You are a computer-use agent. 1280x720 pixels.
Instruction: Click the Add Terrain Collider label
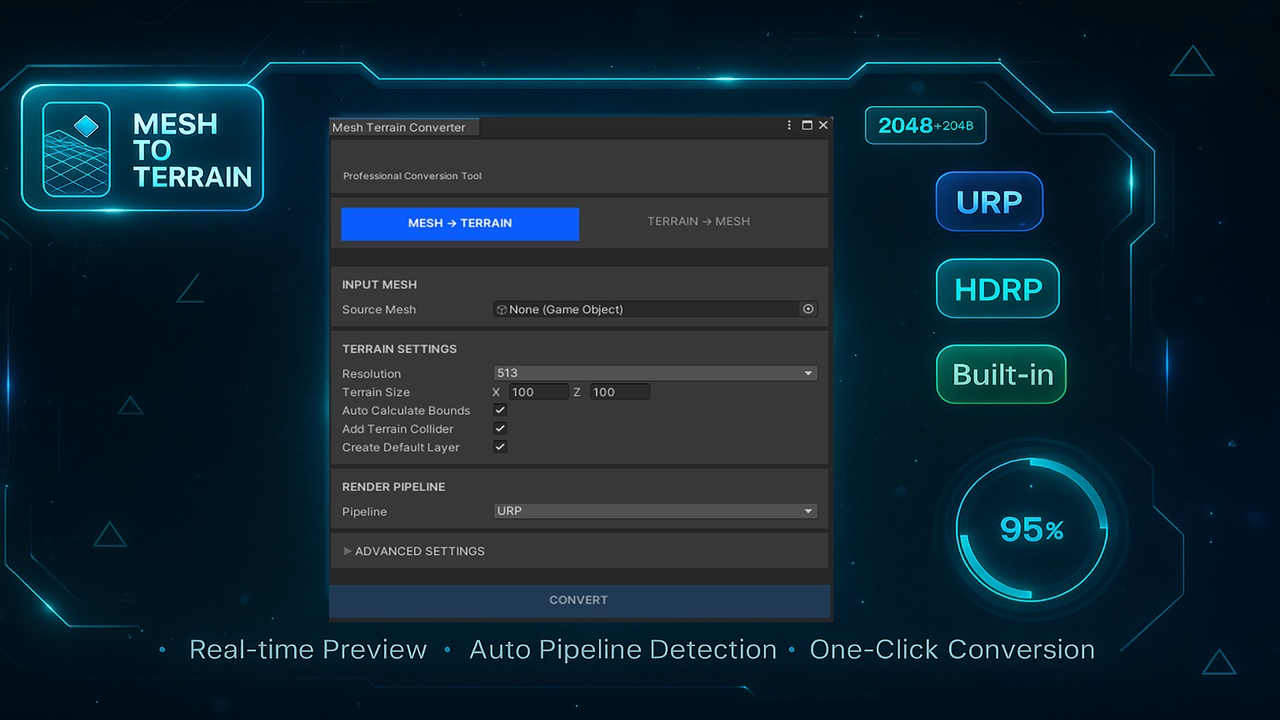click(x=398, y=429)
